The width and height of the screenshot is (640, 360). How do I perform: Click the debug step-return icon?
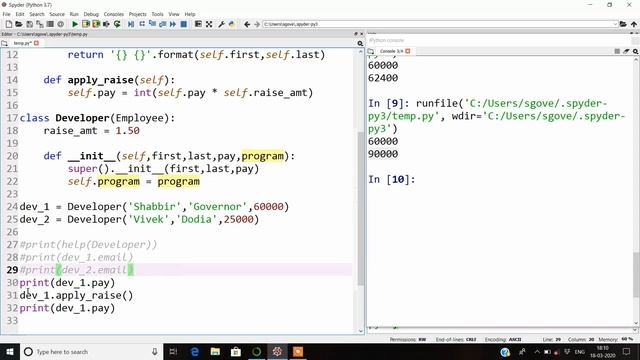click(x=162, y=24)
